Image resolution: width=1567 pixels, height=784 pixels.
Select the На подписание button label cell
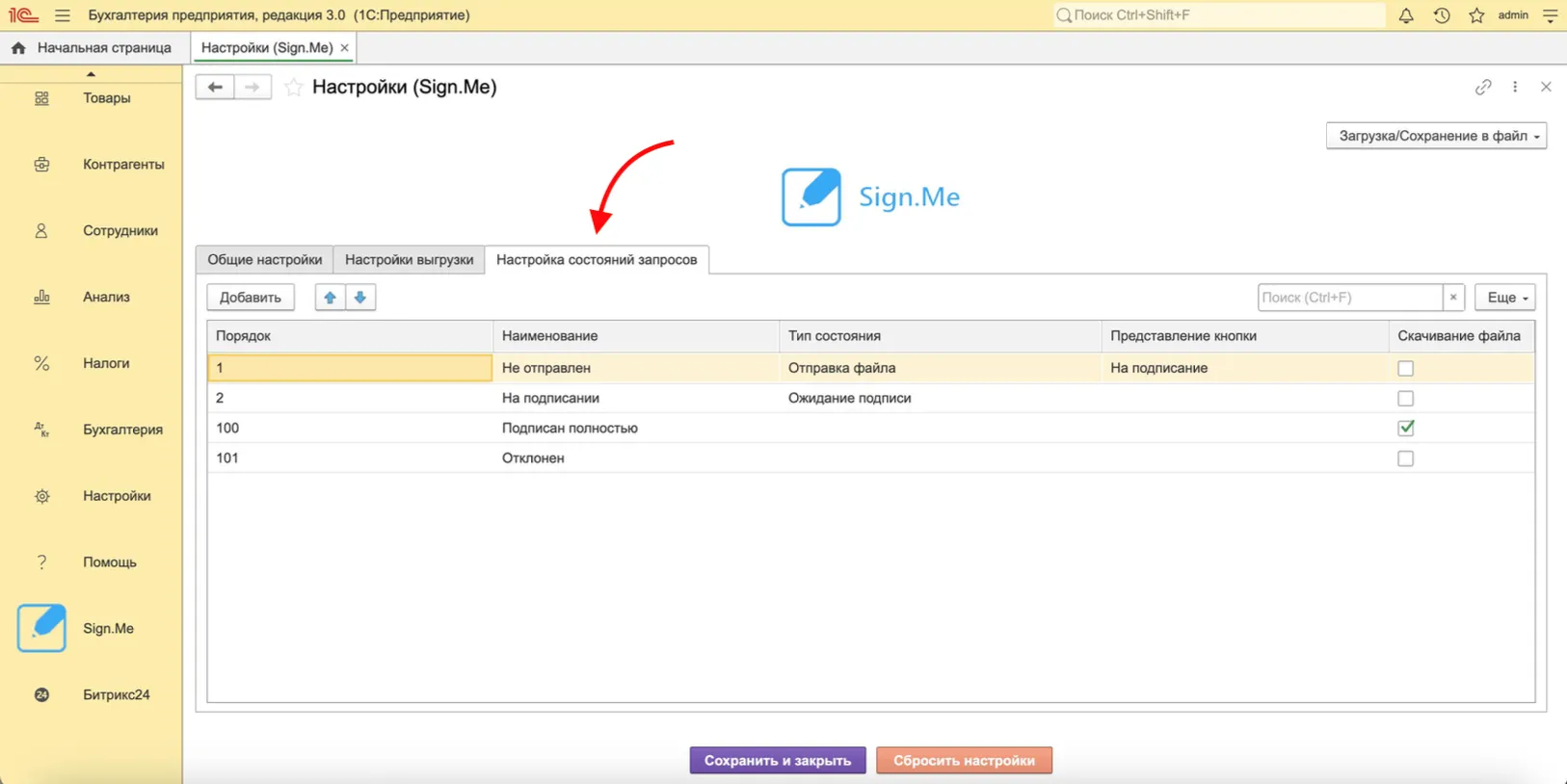coord(1245,368)
